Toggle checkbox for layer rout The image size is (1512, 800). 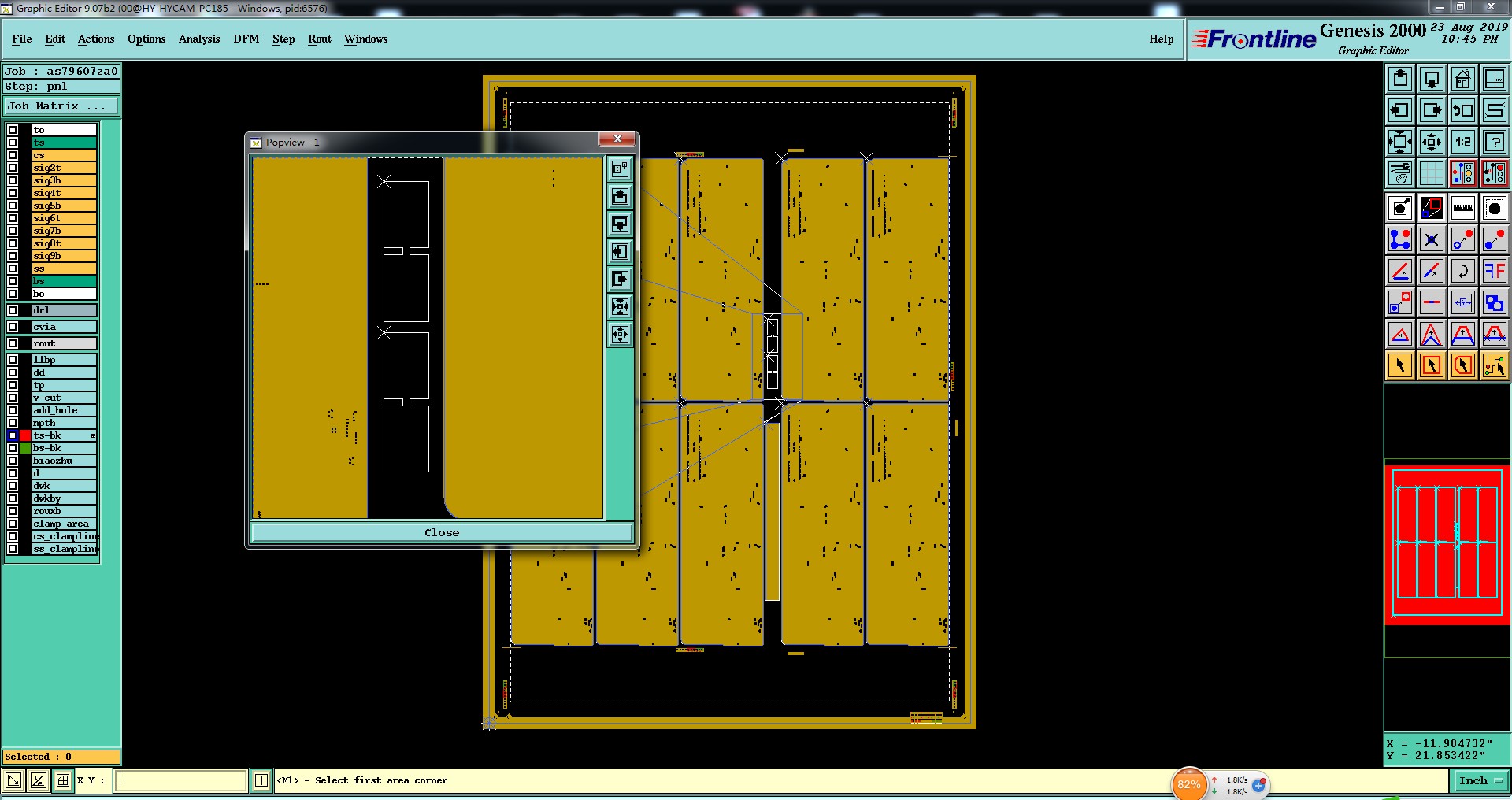tap(13, 343)
